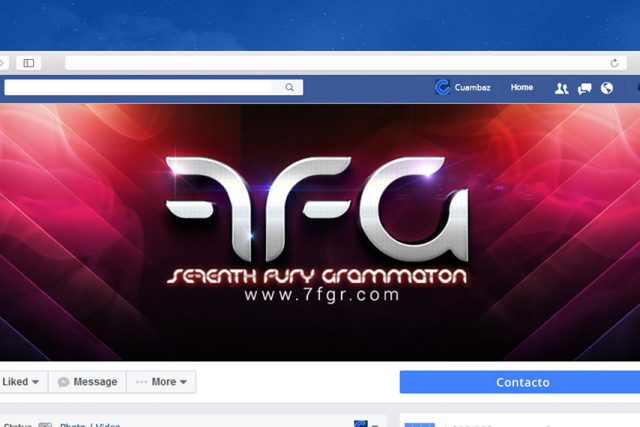Open the messages chat icon

(584, 88)
